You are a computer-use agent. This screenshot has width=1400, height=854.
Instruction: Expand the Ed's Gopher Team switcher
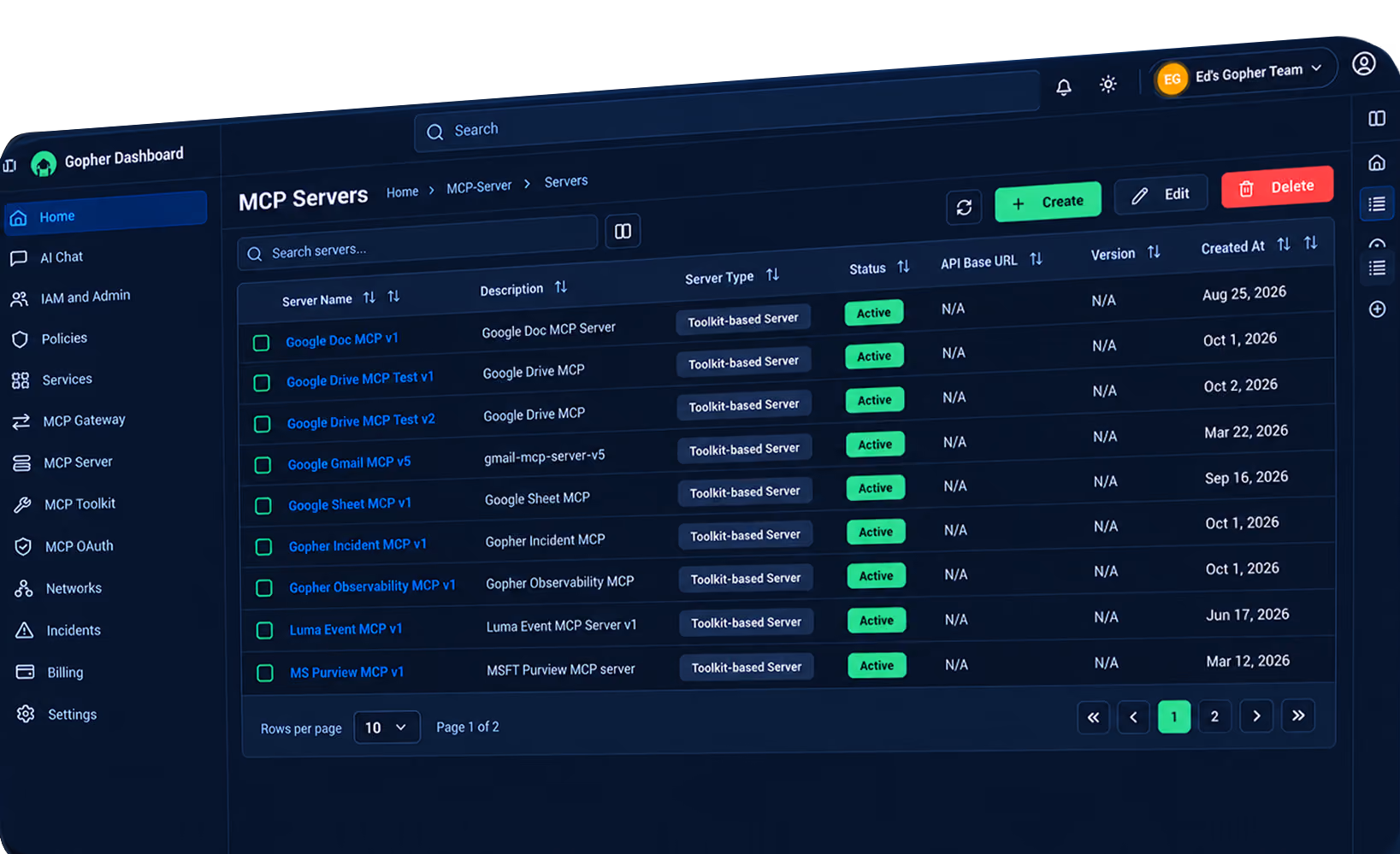click(x=1242, y=74)
